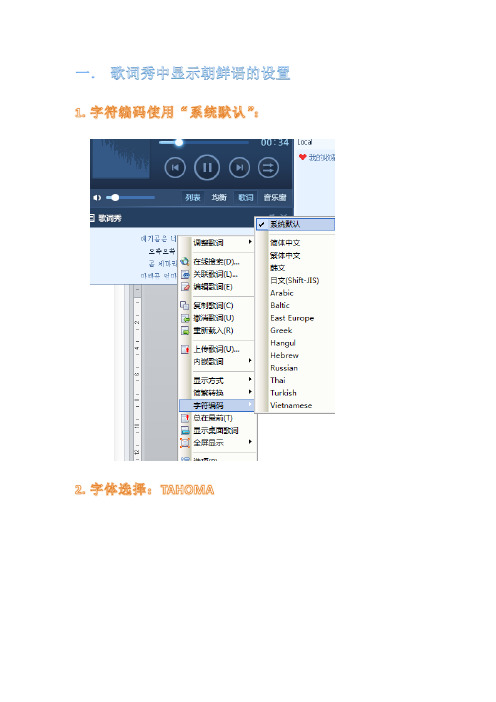
Task: Select 日文(Shift-JIS) encoding
Action: tap(295, 280)
